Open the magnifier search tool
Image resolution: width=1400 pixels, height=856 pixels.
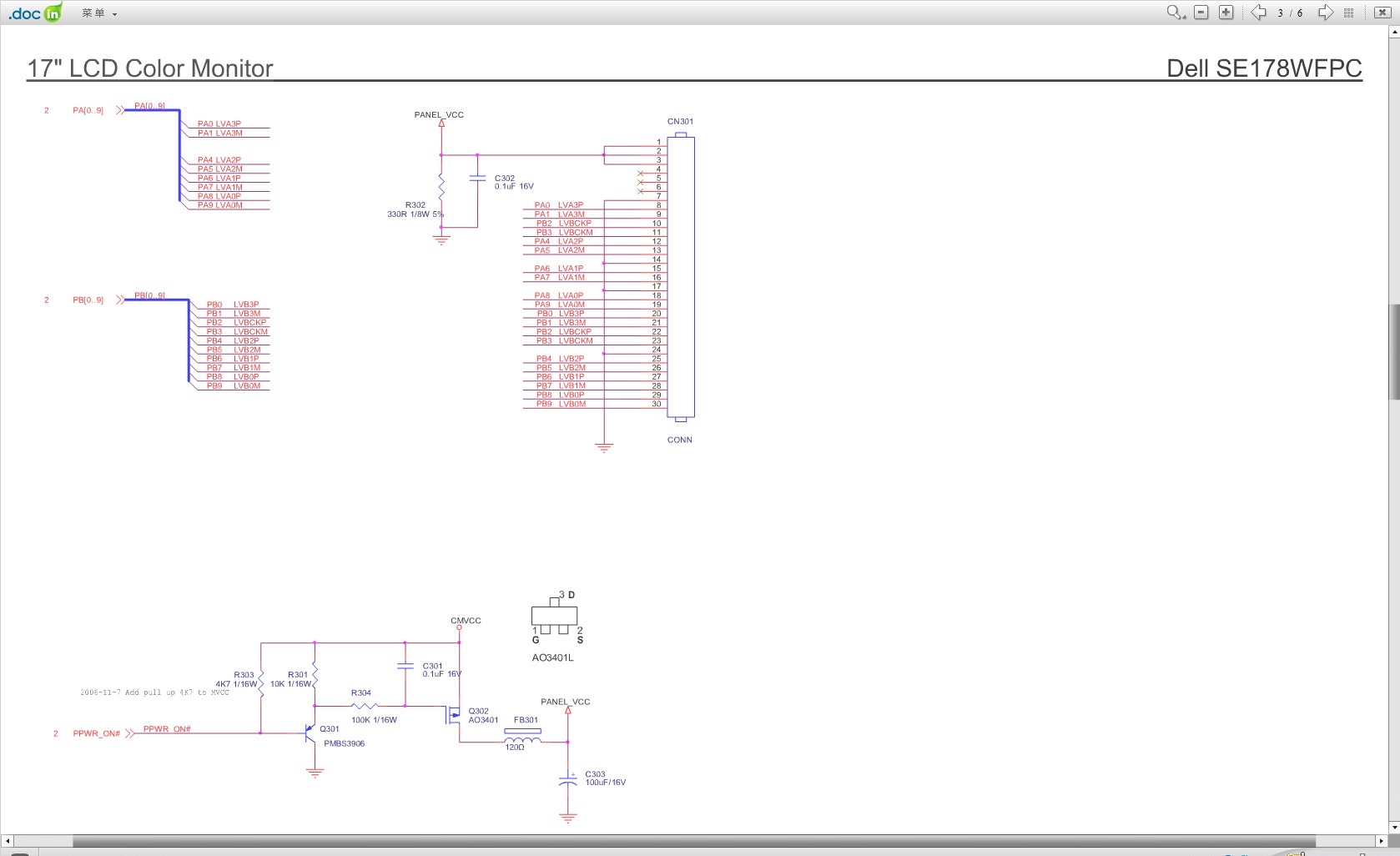(1175, 13)
